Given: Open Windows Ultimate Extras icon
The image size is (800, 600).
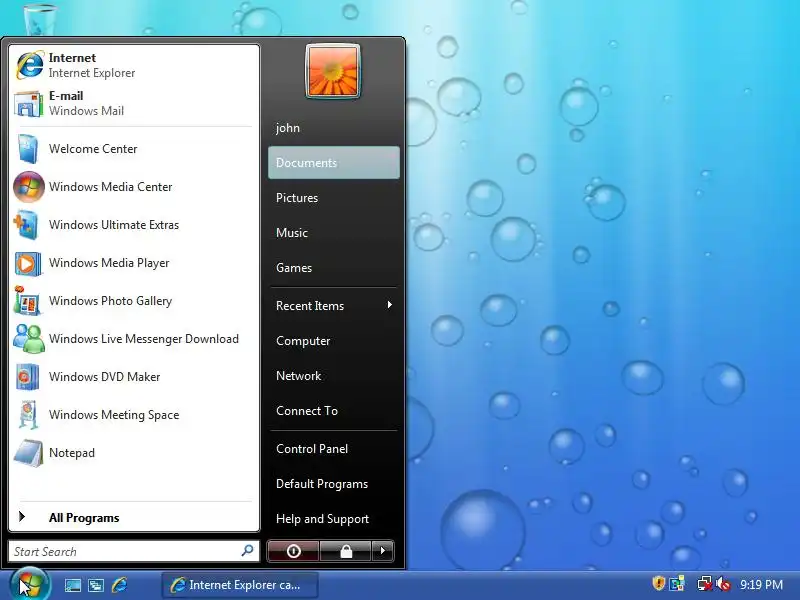Looking at the screenshot, I should 27,225.
